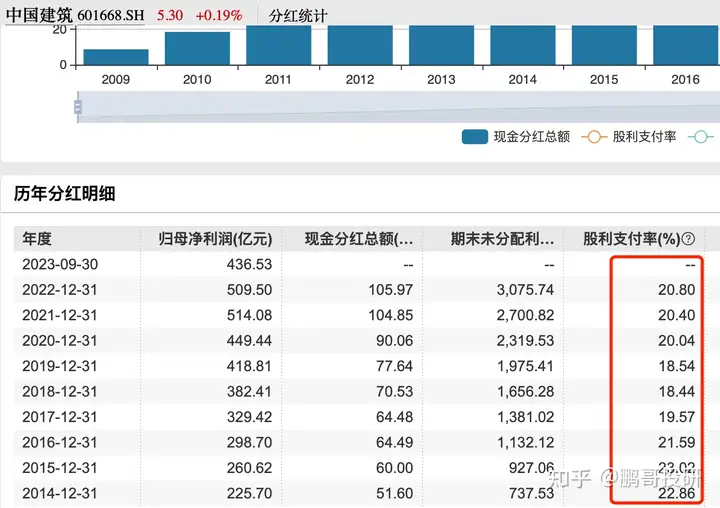This screenshot has height=508, width=720.
Task: Click net profit value 260.62
Action: 249,468
